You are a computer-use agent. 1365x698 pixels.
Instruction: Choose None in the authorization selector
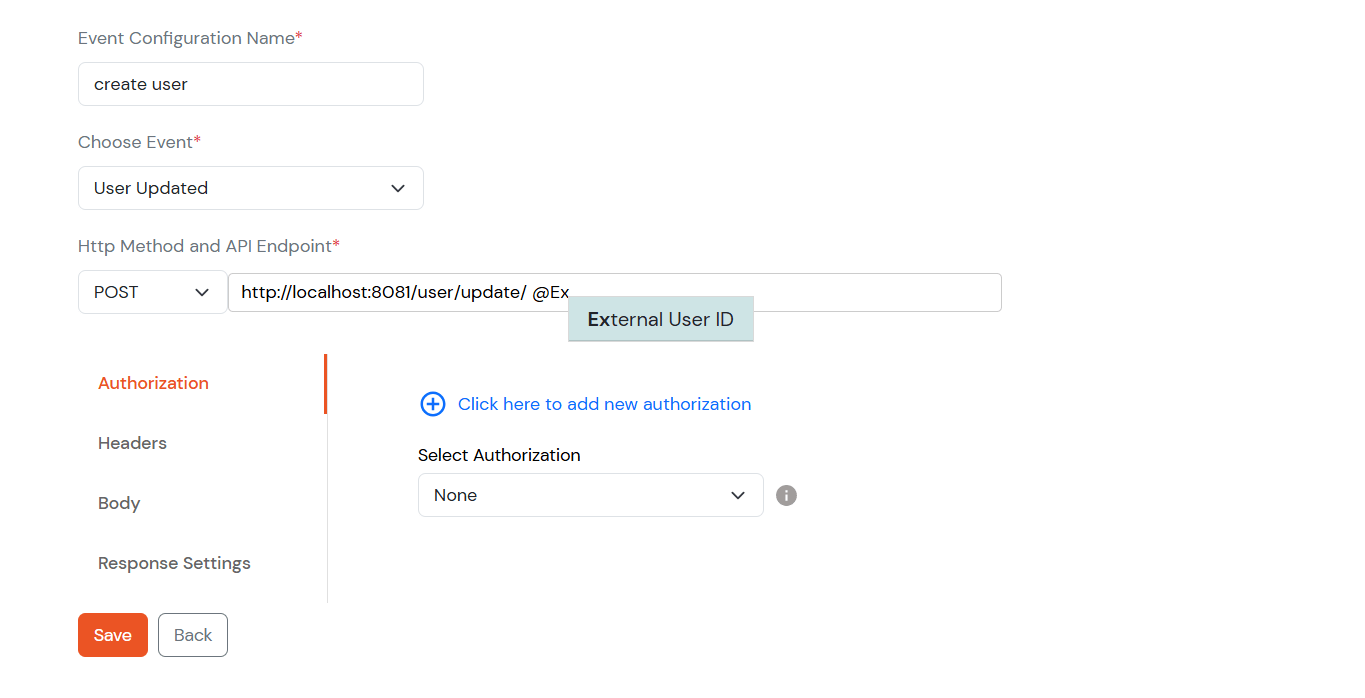(x=590, y=495)
